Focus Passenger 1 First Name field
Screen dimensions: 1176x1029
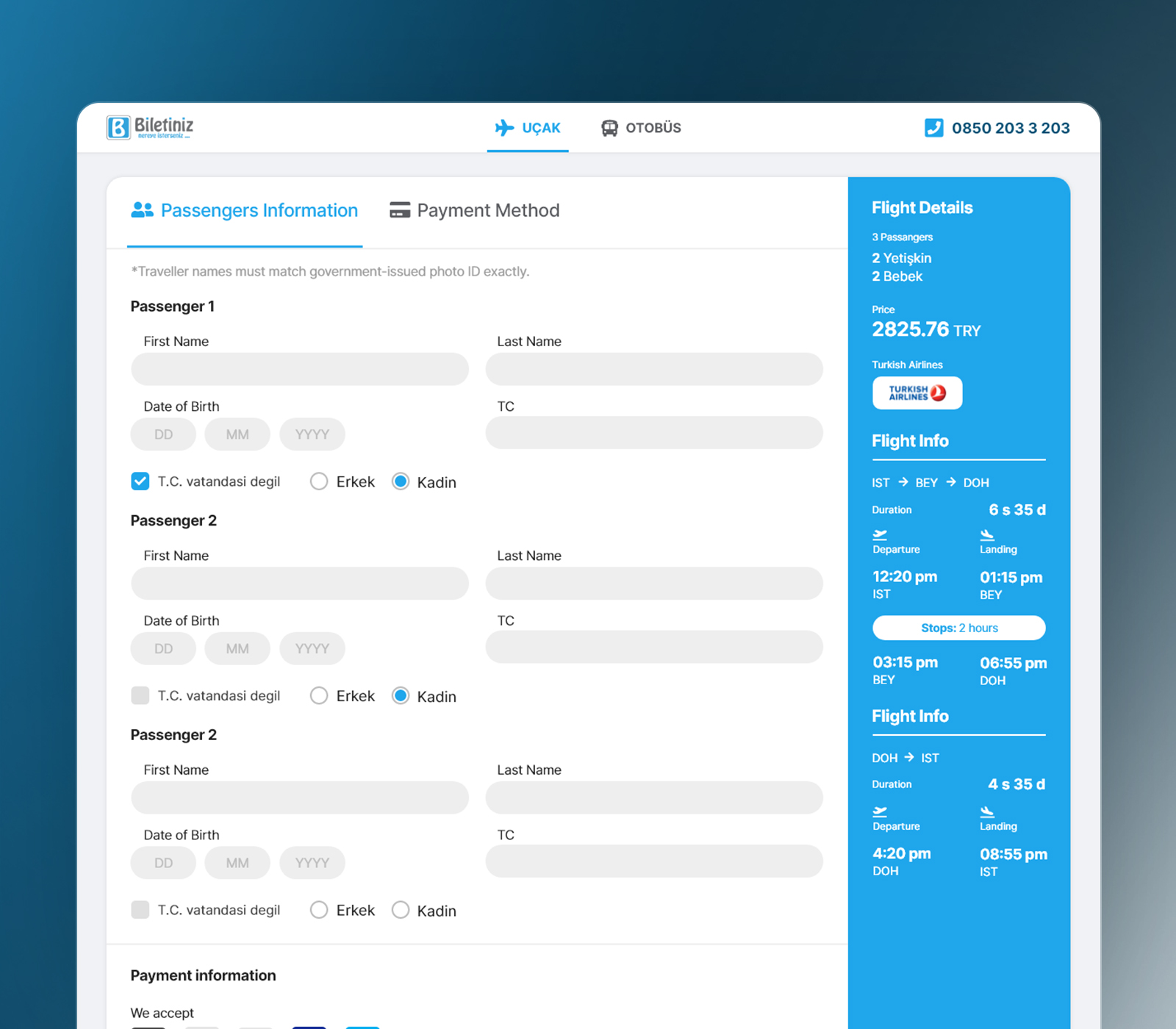pos(300,369)
